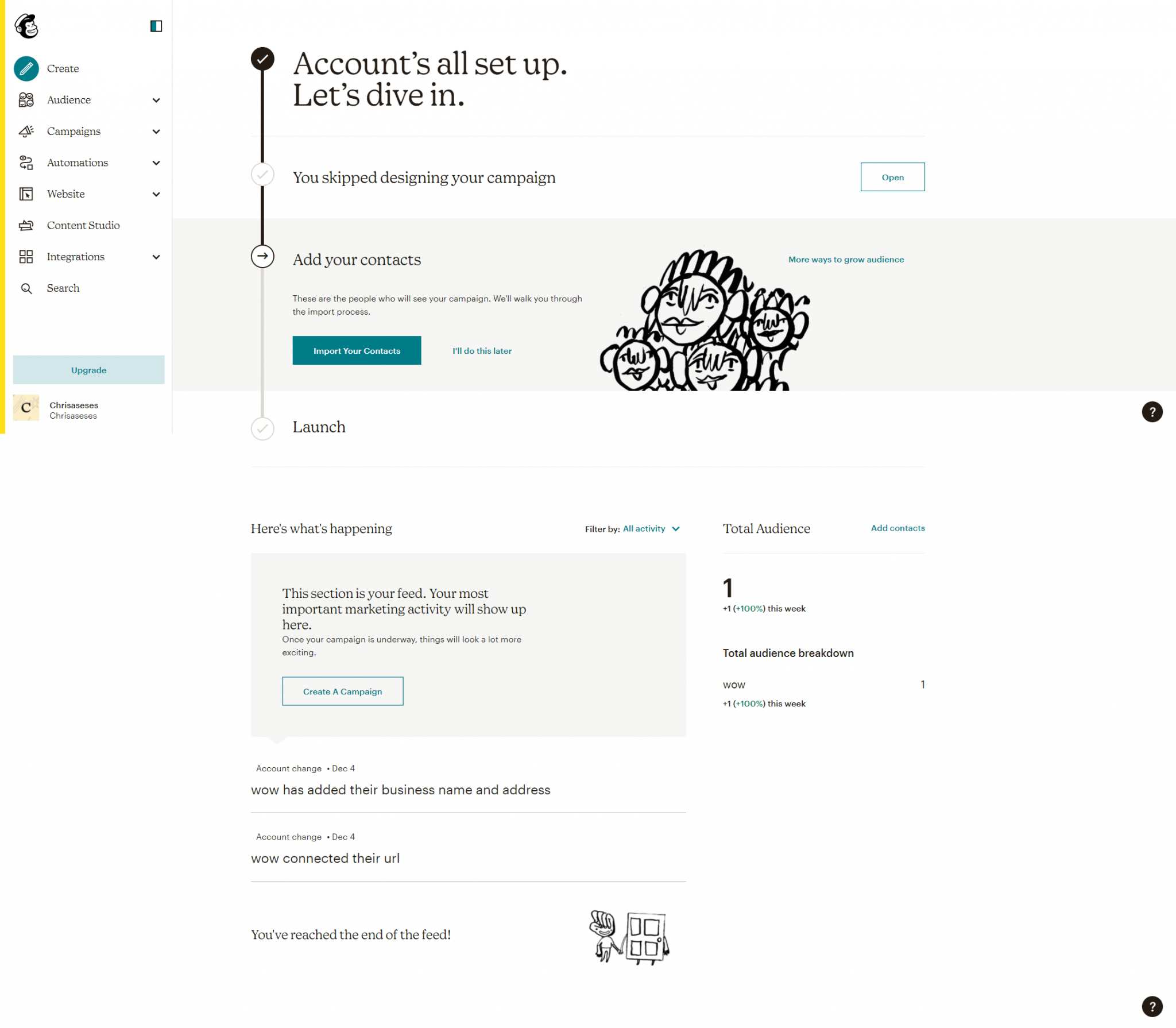Click the Integrations sidebar icon
The width and height of the screenshot is (1176, 1028).
(27, 256)
